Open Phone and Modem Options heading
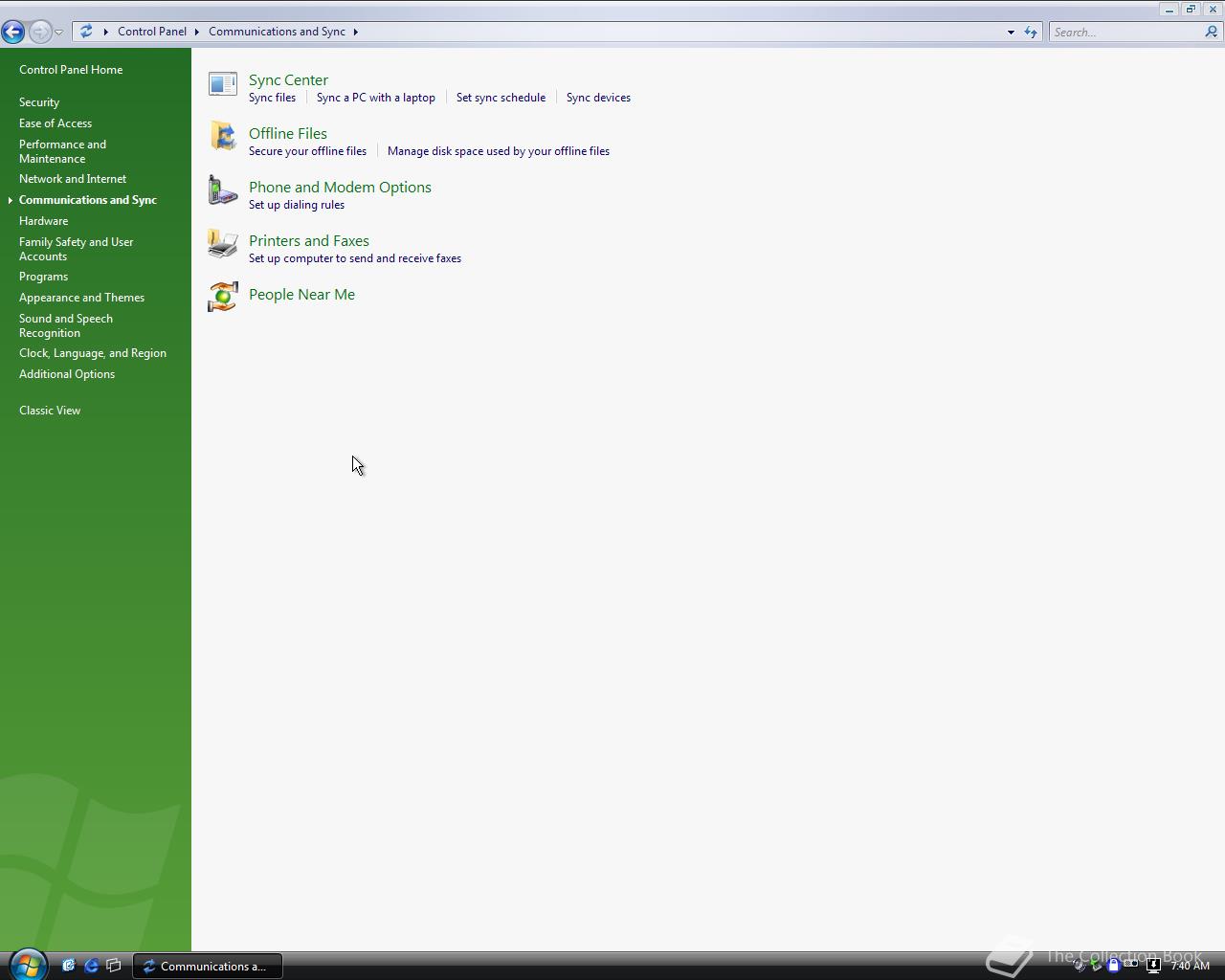1225x980 pixels. (x=340, y=188)
